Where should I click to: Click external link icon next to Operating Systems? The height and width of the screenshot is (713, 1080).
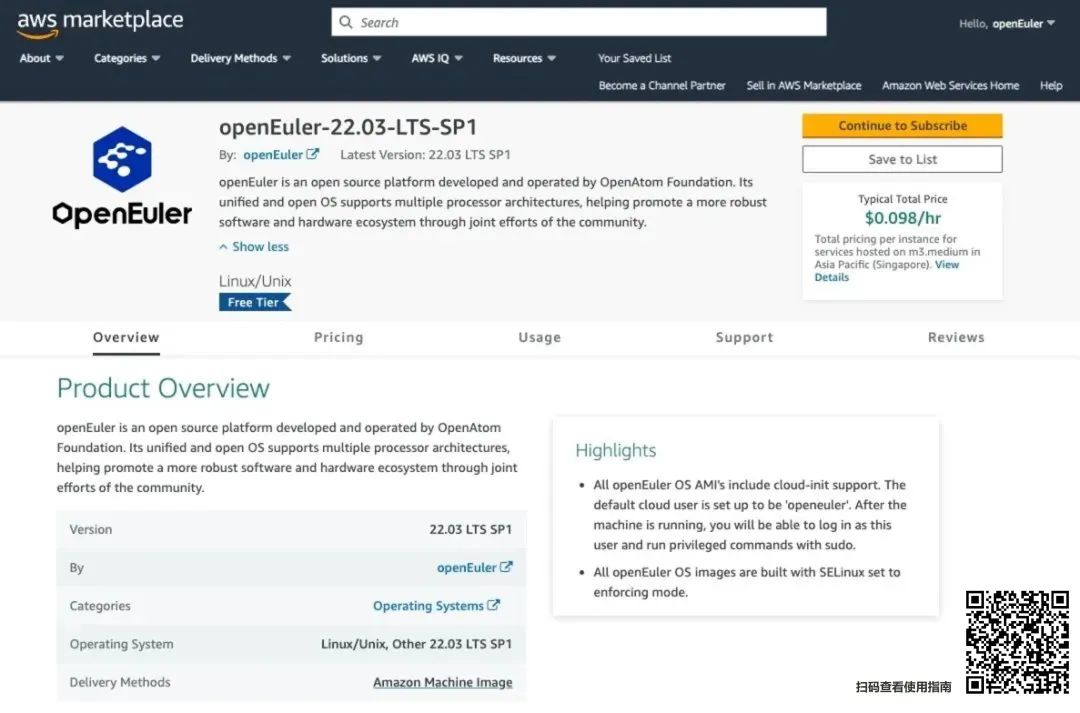point(493,605)
